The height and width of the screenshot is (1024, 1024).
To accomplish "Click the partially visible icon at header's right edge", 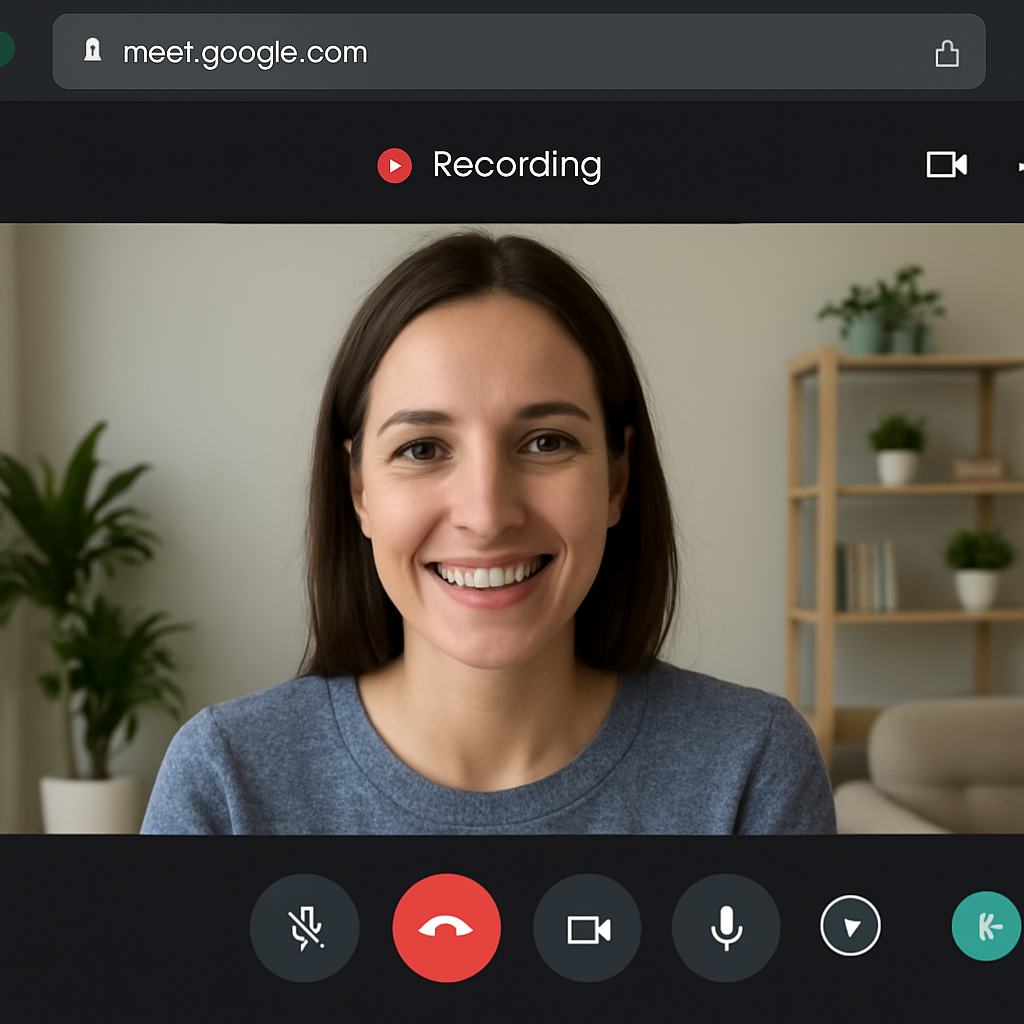I will click(1019, 165).
